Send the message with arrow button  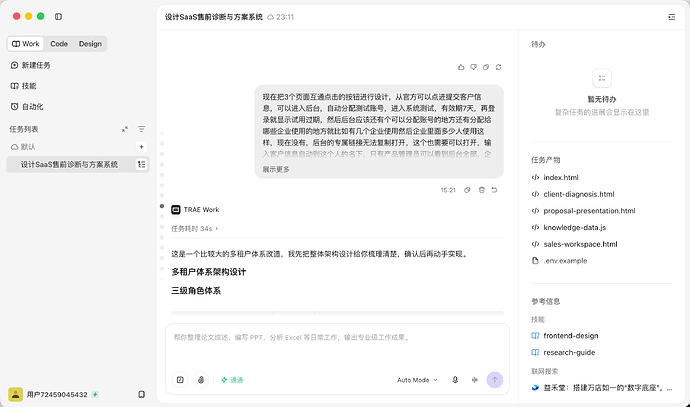[495, 380]
